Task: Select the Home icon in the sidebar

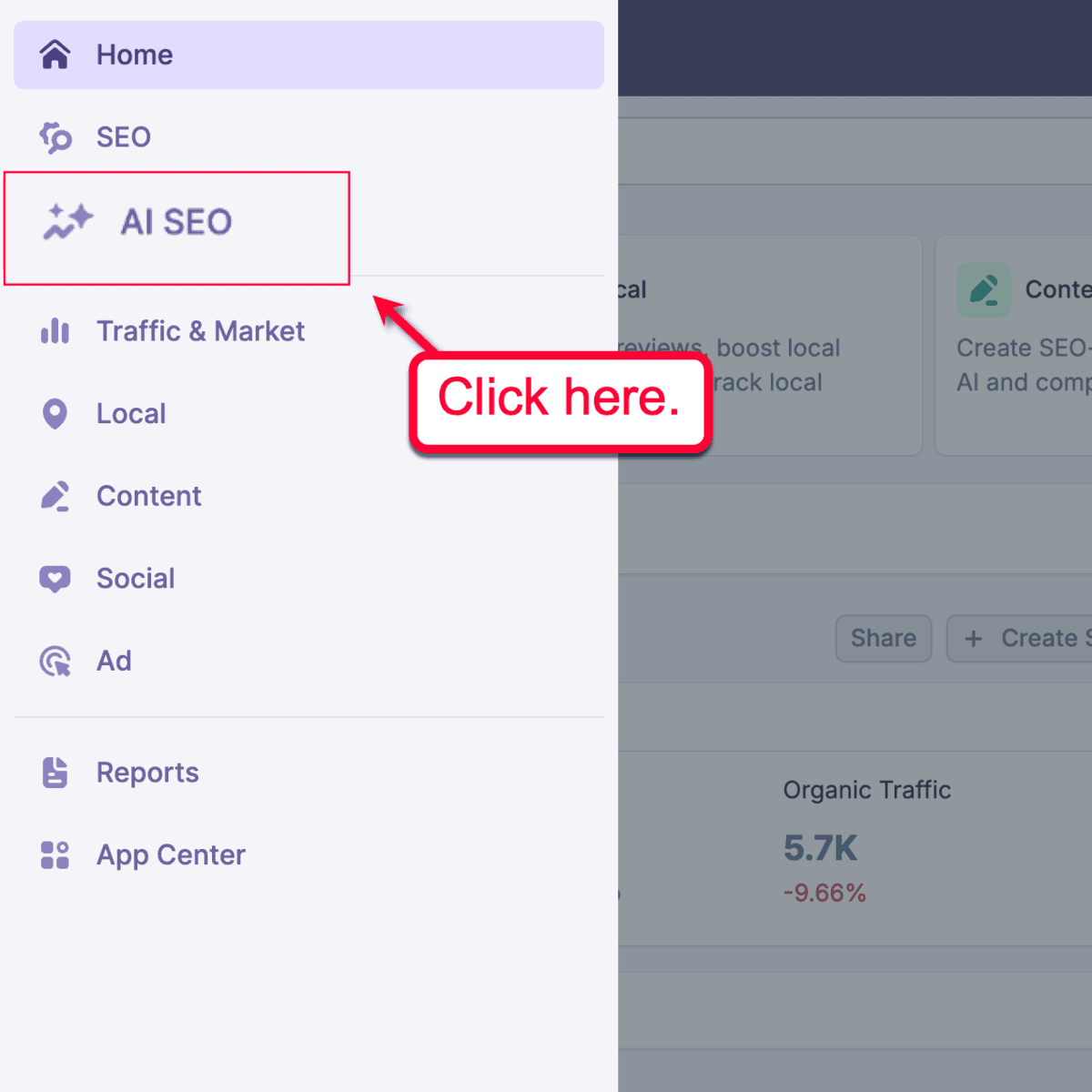Action: pyautogui.click(x=55, y=55)
